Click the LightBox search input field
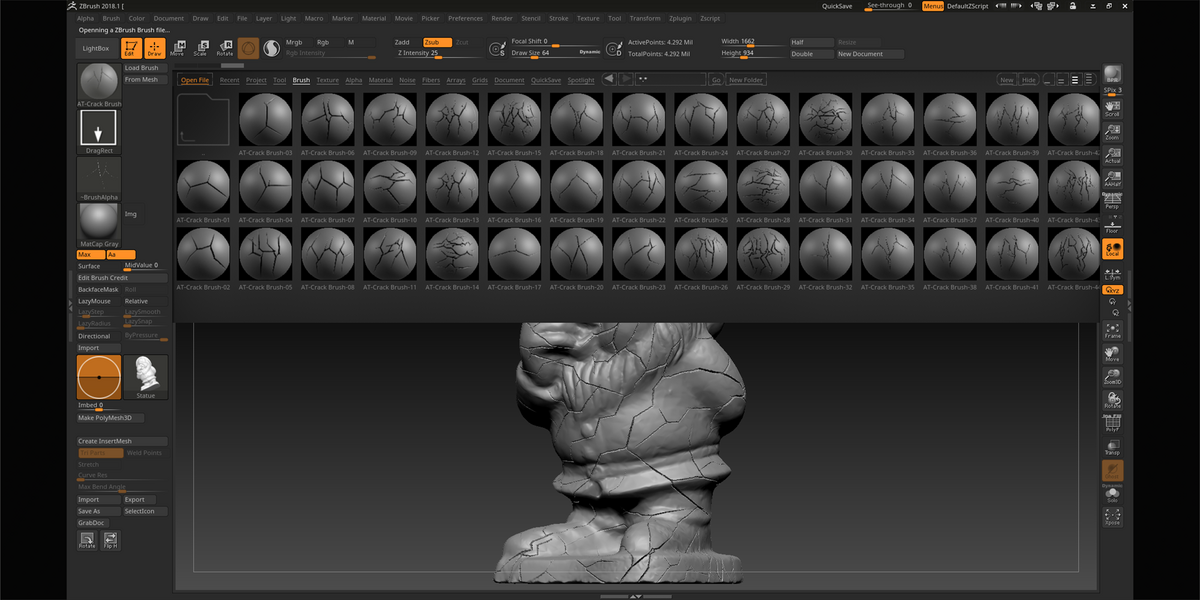The width and height of the screenshot is (1200, 600). [x=670, y=79]
